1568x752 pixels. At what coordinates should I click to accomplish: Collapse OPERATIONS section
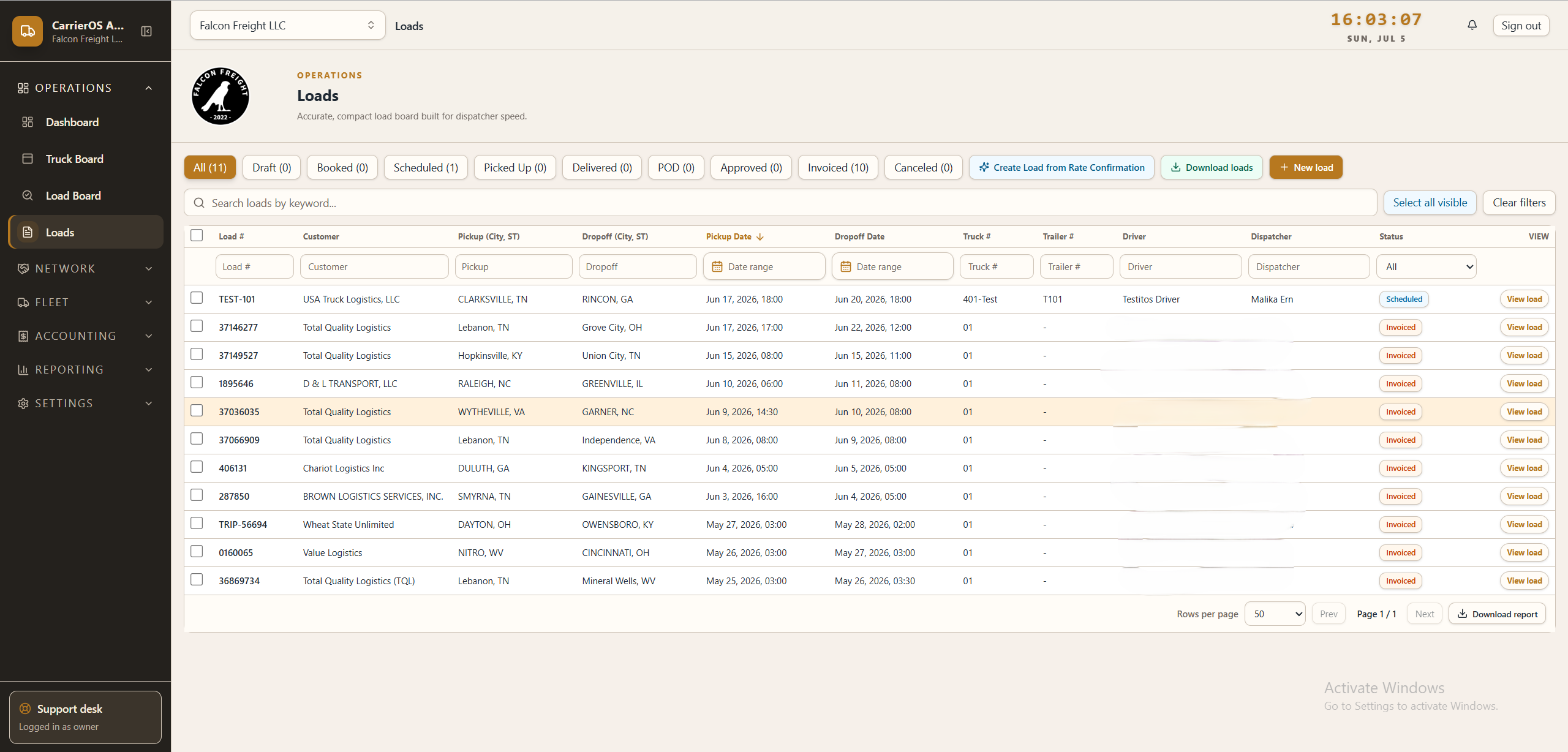(86, 88)
